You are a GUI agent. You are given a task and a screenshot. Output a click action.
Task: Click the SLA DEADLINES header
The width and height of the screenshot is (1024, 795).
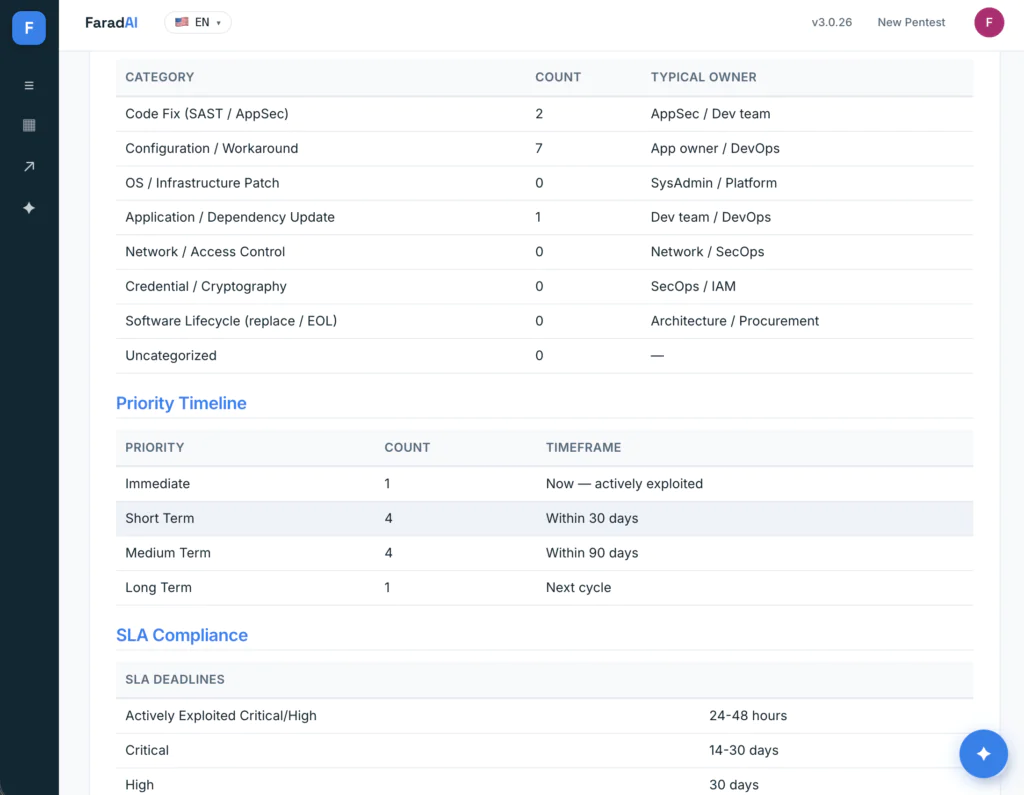tap(175, 679)
